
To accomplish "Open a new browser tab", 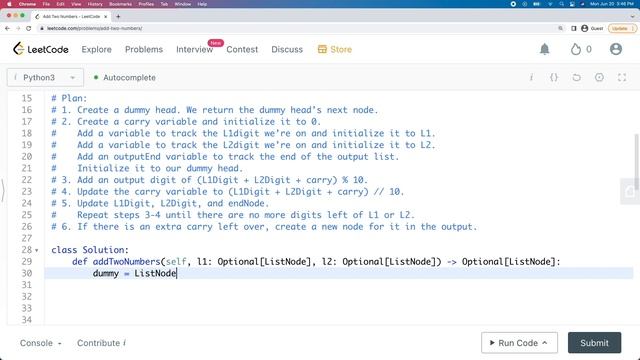I will (118, 16).
